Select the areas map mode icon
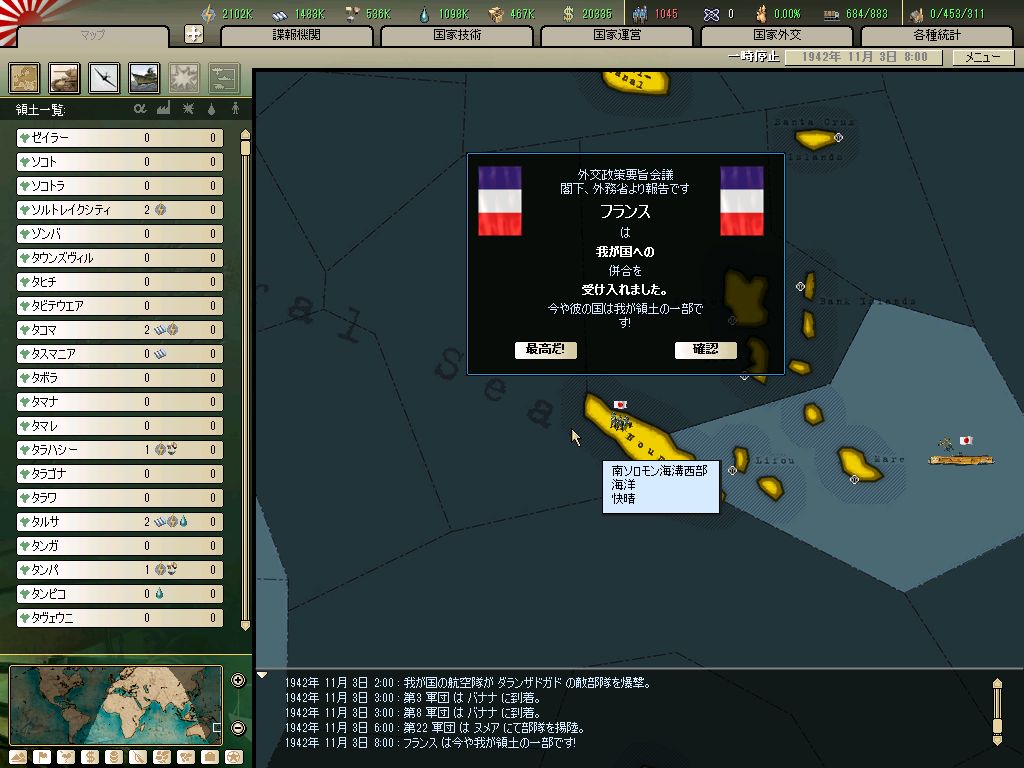 click(x=186, y=757)
